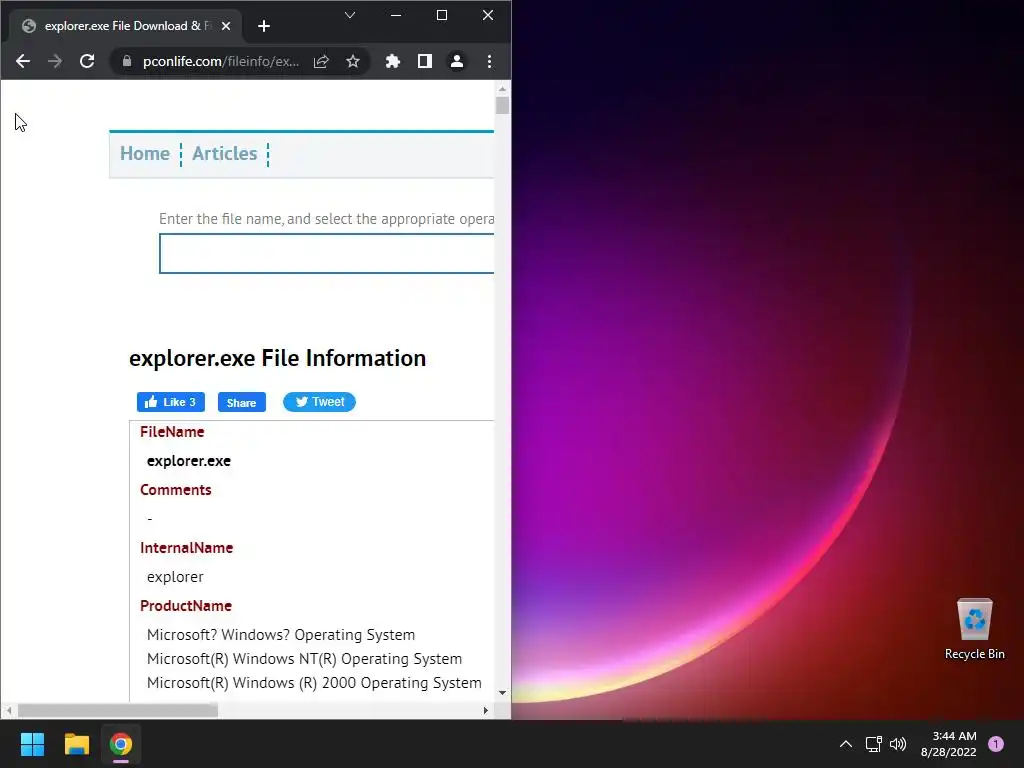
Task: Click the page's vertical scrollbar thumb
Action: point(502,105)
